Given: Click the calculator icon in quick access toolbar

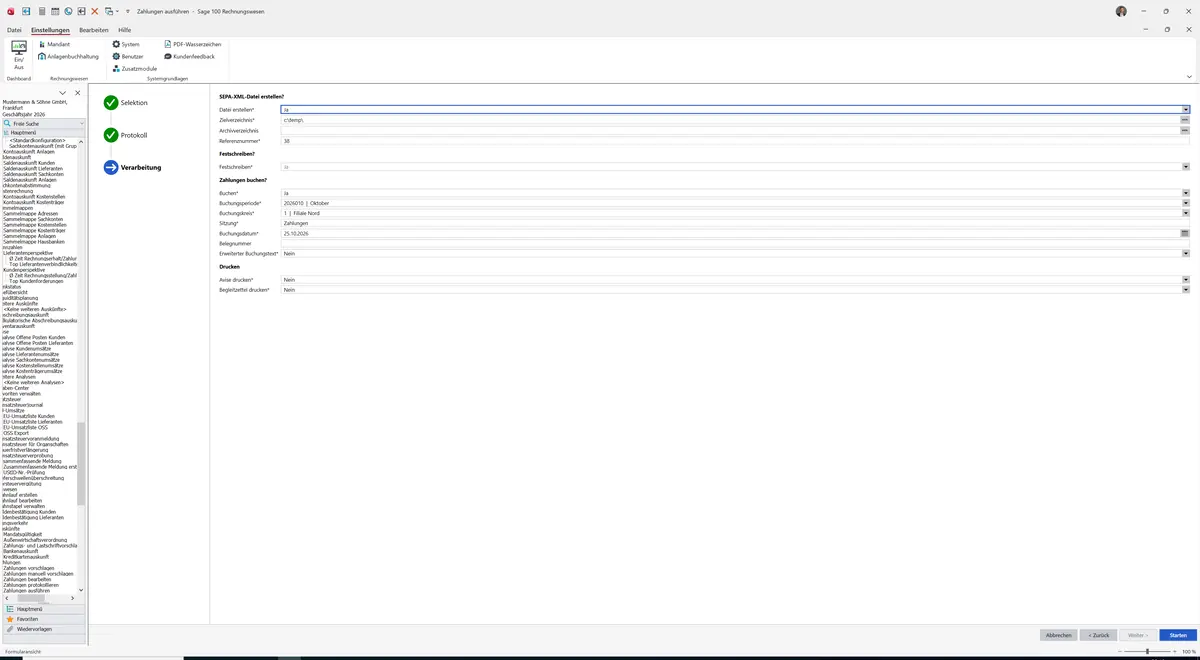Looking at the screenshot, I should (41, 11).
